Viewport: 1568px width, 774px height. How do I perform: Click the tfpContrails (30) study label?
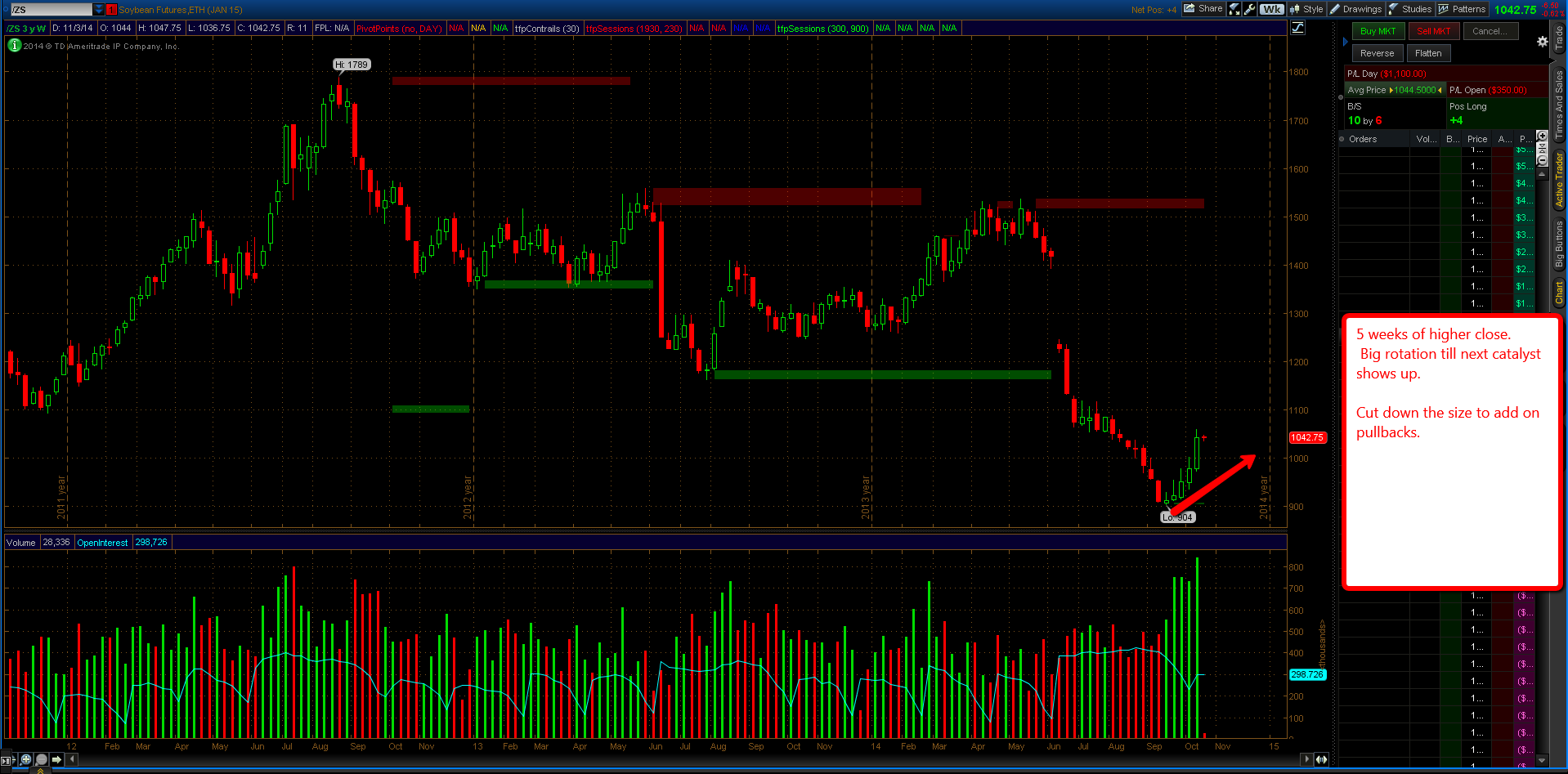click(x=547, y=28)
